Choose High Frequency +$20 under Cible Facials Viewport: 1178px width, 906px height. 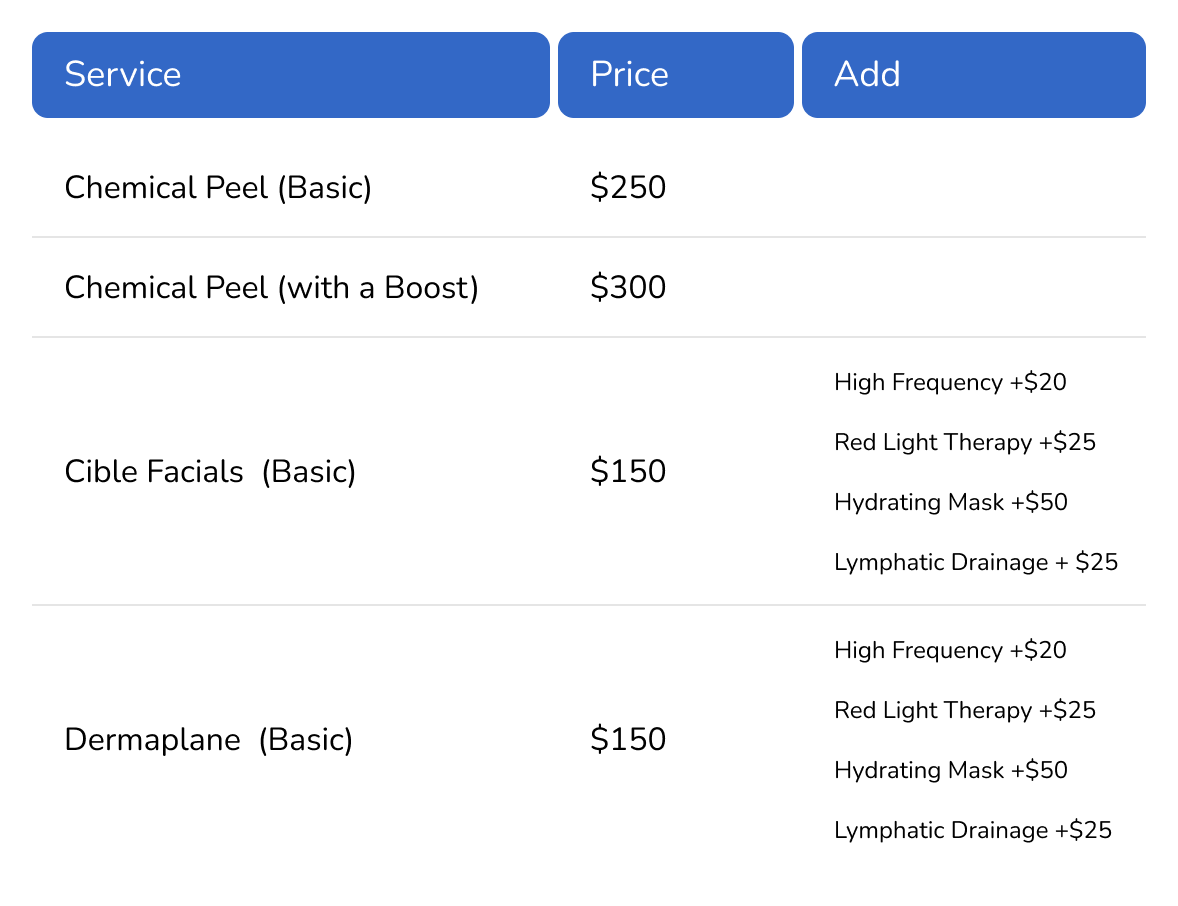(950, 382)
